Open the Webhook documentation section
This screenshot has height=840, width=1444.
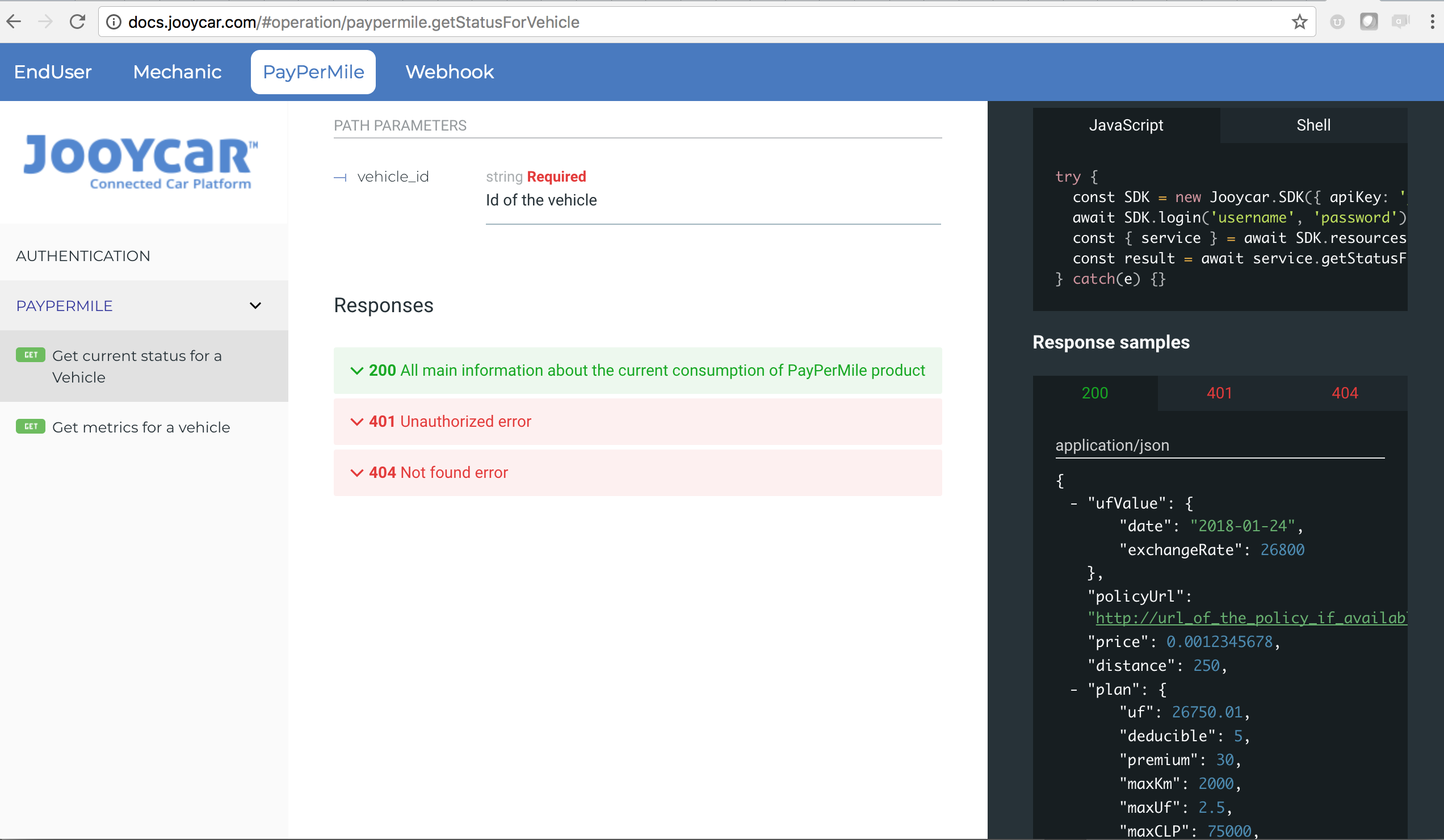pos(449,71)
